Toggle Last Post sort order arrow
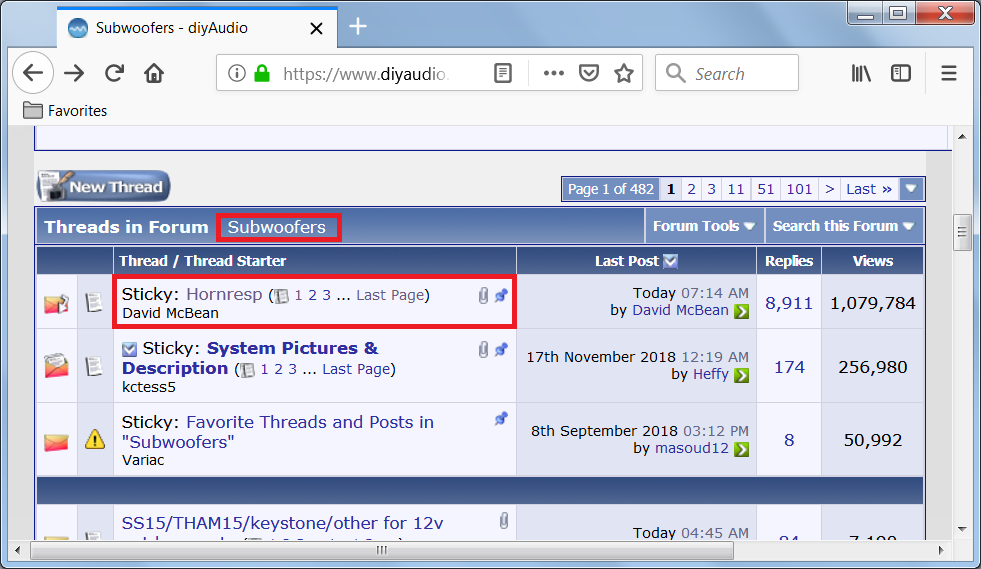This screenshot has width=981, height=569. click(x=670, y=261)
